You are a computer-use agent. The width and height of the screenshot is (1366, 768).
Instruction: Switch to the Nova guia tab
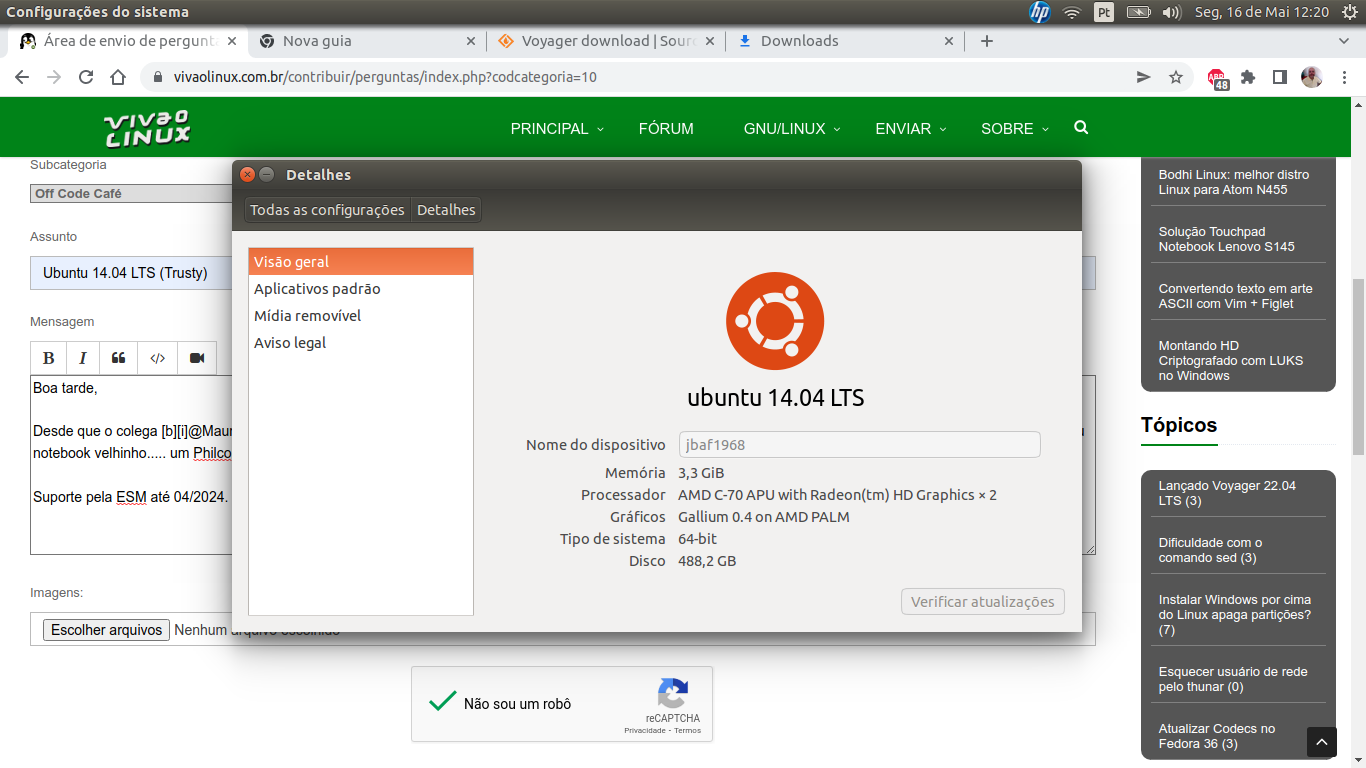367,41
